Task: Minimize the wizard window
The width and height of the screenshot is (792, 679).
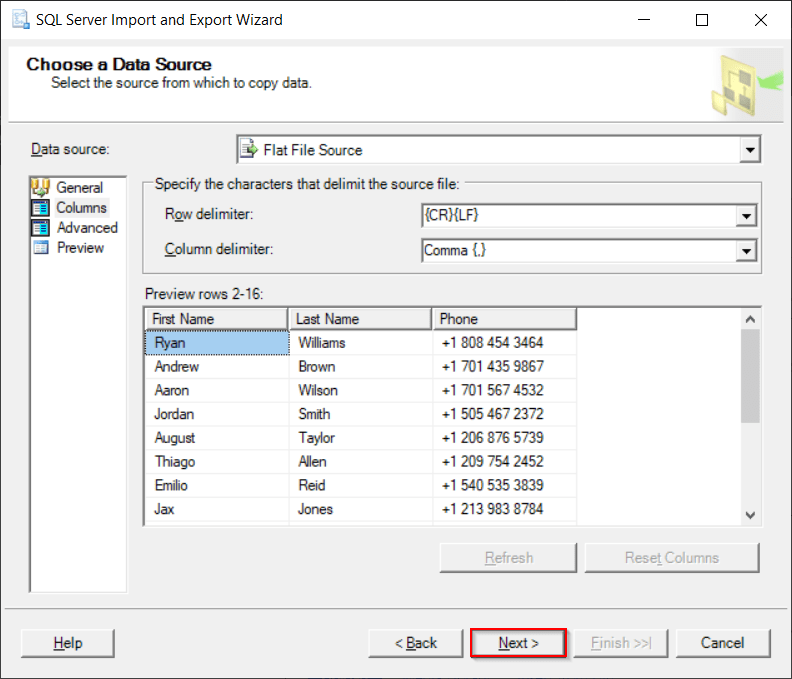Action: (644, 20)
